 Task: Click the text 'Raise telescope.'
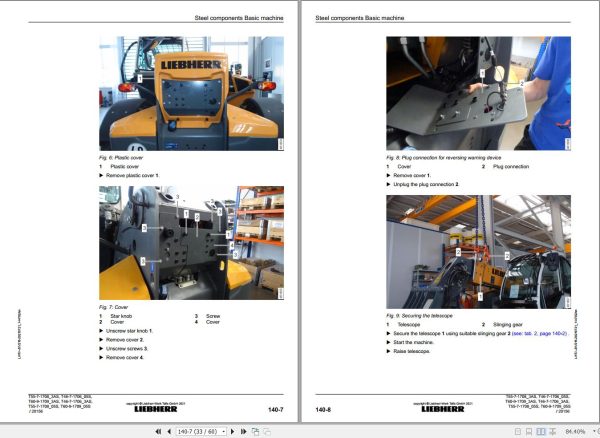pyautogui.click(x=412, y=351)
